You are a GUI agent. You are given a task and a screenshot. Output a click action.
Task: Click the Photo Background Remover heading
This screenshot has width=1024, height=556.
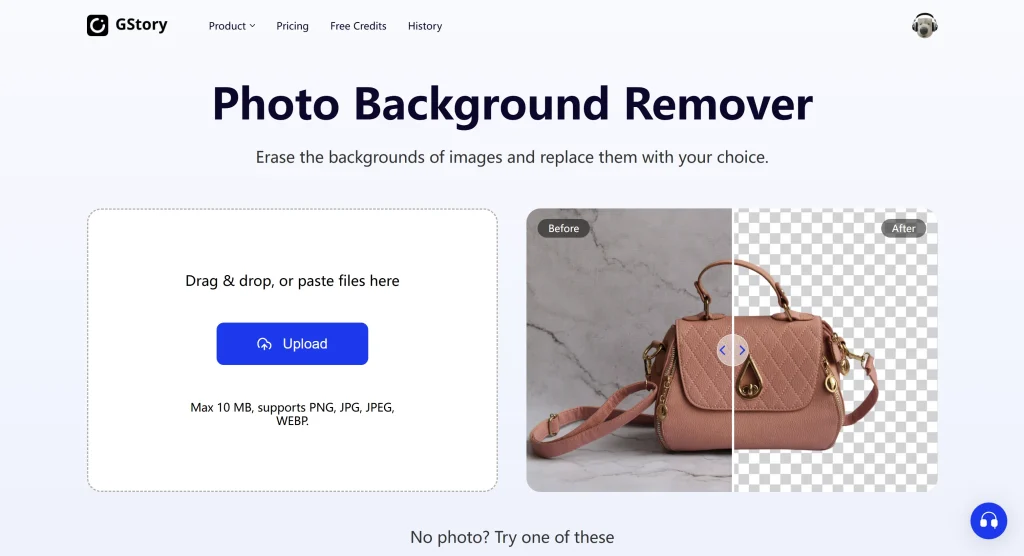[x=512, y=104]
